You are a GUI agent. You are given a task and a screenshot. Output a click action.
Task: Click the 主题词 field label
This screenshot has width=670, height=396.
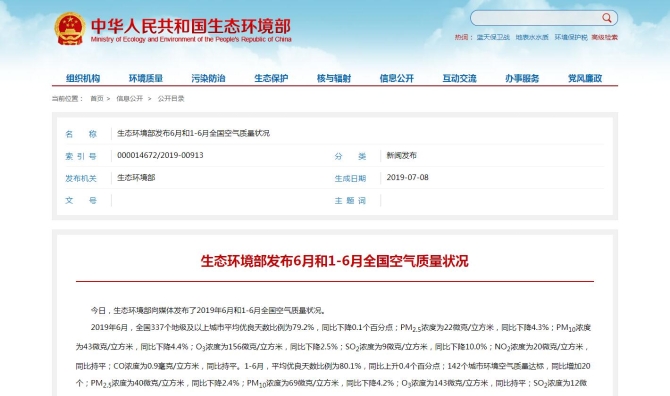coord(350,200)
